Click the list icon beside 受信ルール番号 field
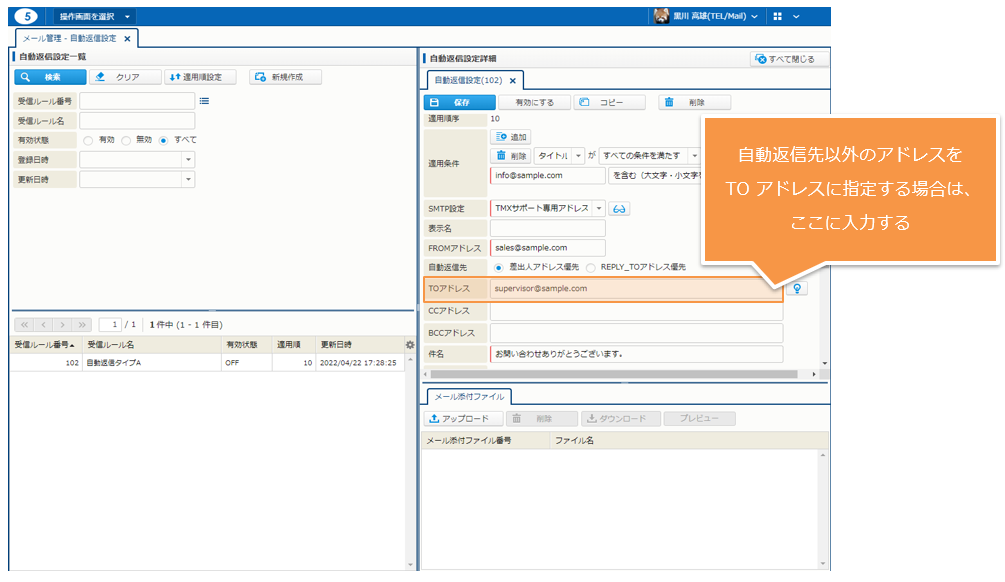 [205, 101]
